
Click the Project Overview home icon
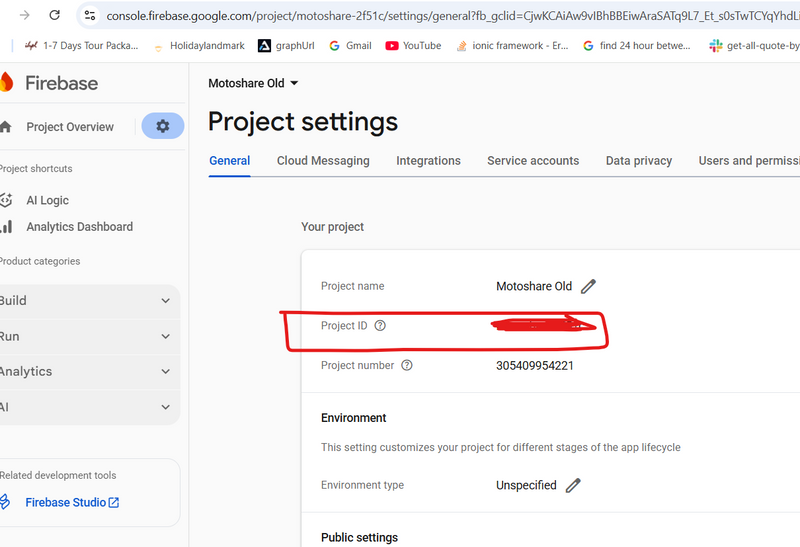7,127
